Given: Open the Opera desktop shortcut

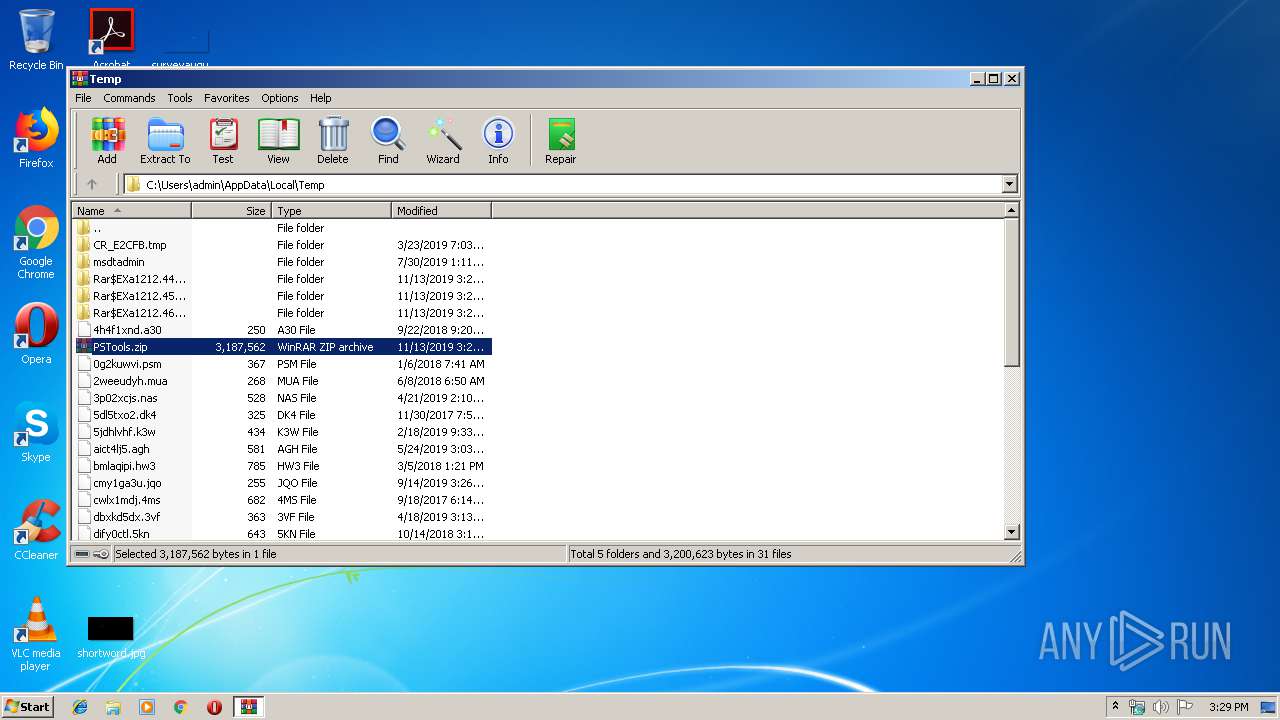Looking at the screenshot, I should pos(36,333).
